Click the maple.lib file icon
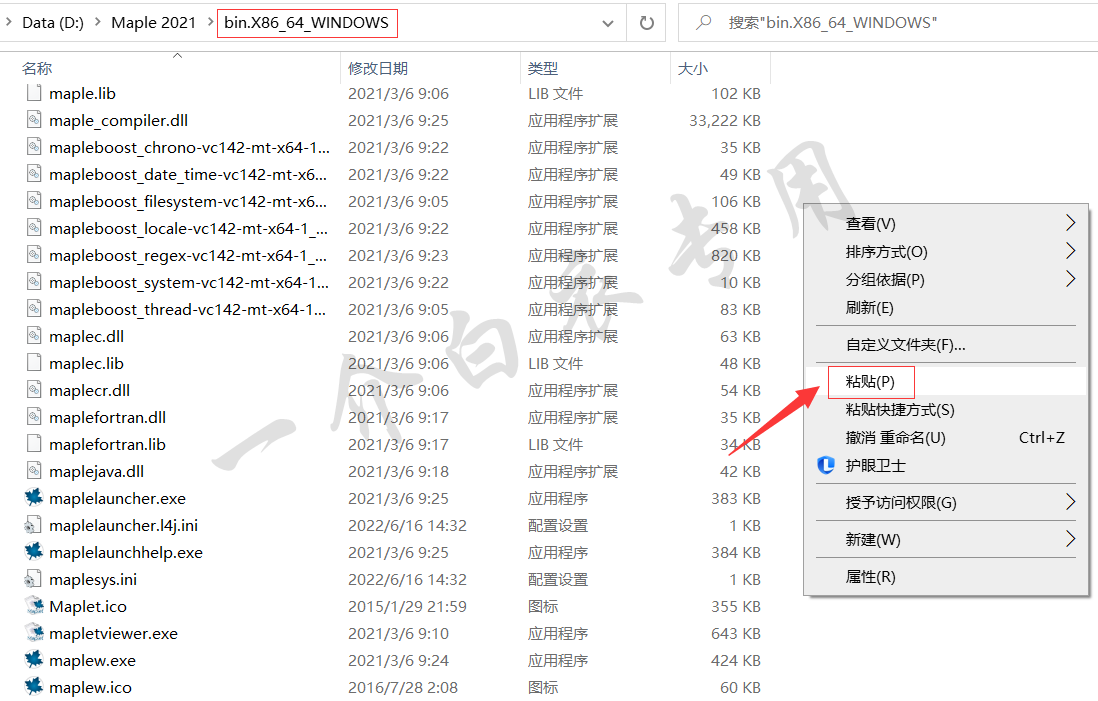This screenshot has height=701, width=1098. 34,93
